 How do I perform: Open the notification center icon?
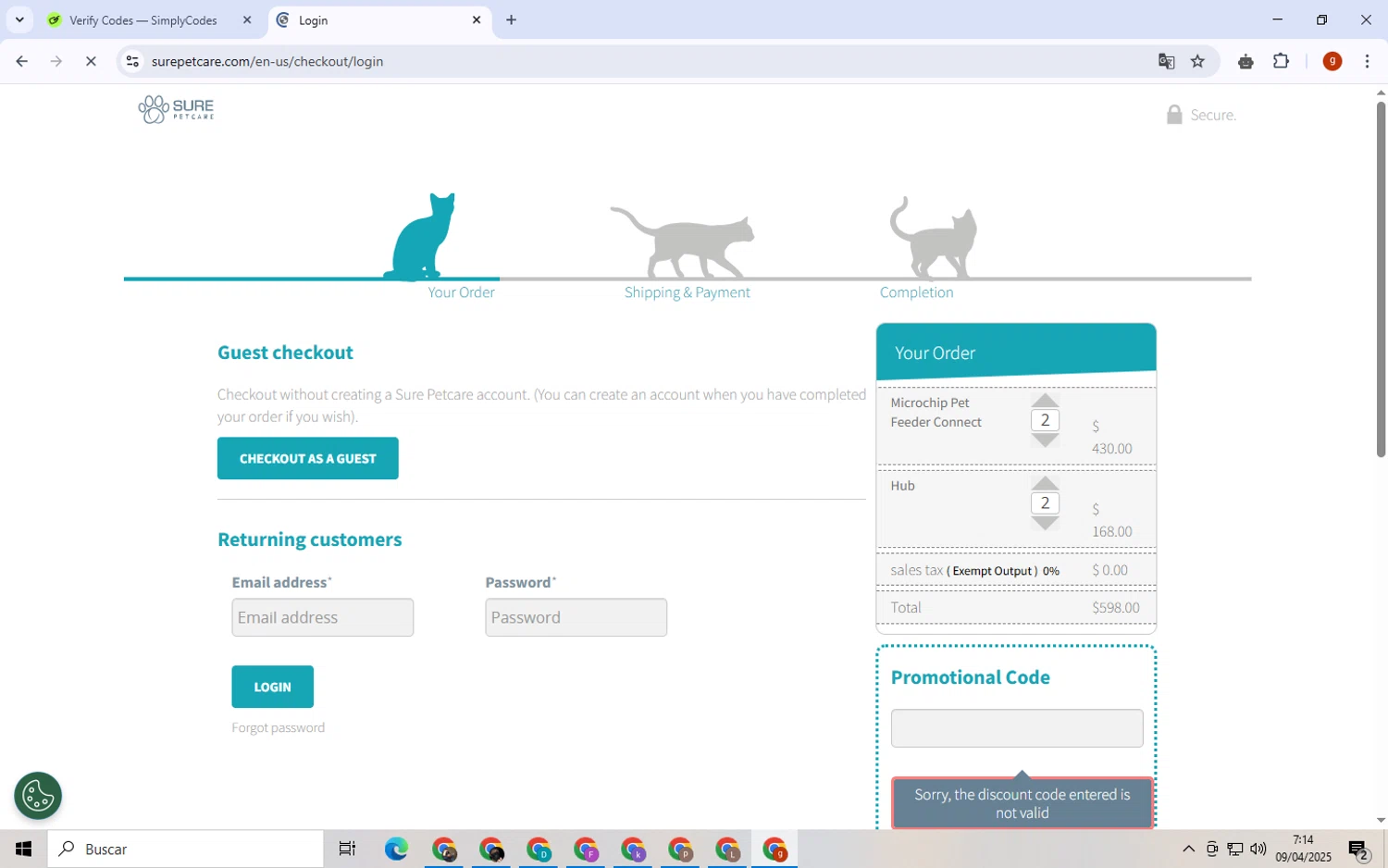(x=1358, y=849)
